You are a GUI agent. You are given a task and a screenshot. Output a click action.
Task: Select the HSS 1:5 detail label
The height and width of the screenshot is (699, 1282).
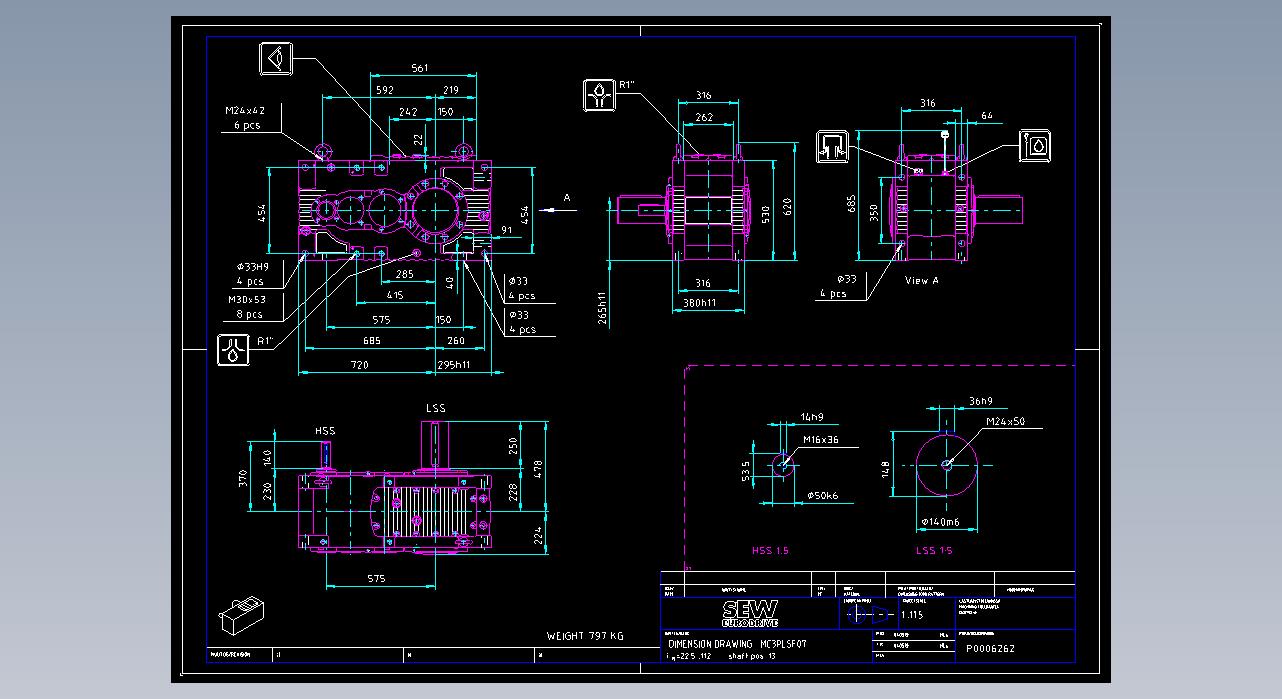(x=770, y=551)
